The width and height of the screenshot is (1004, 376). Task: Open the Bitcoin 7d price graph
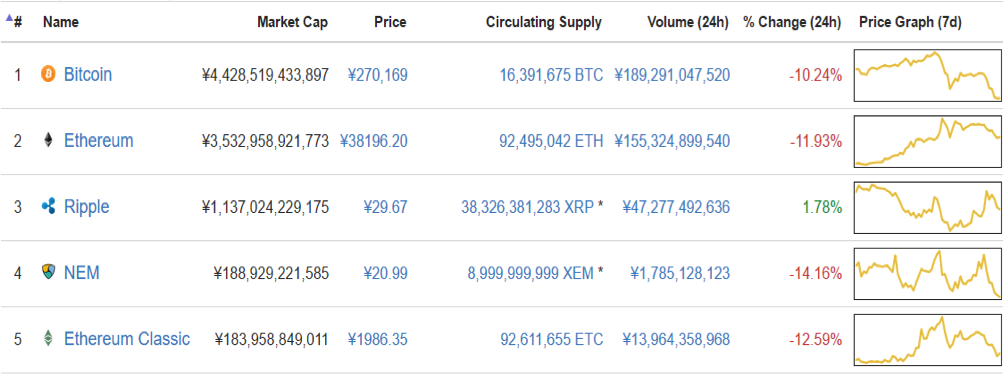tap(928, 75)
